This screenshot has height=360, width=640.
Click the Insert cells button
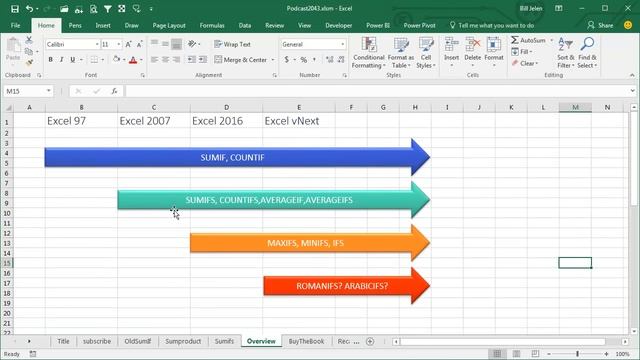(451, 52)
